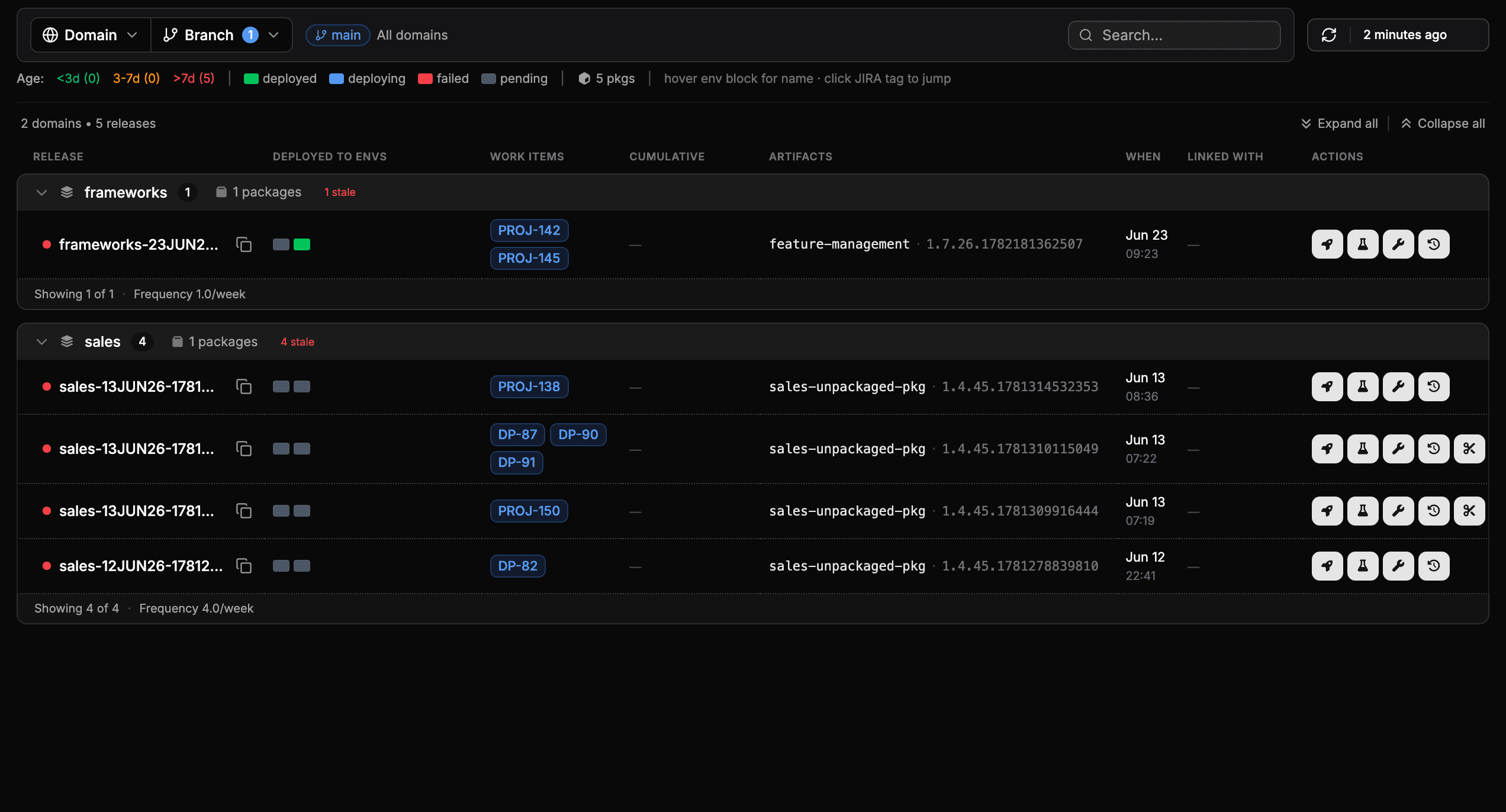Click wrench icon on the PROJ-150 row
This screenshot has height=812, width=1506.
(1398, 511)
